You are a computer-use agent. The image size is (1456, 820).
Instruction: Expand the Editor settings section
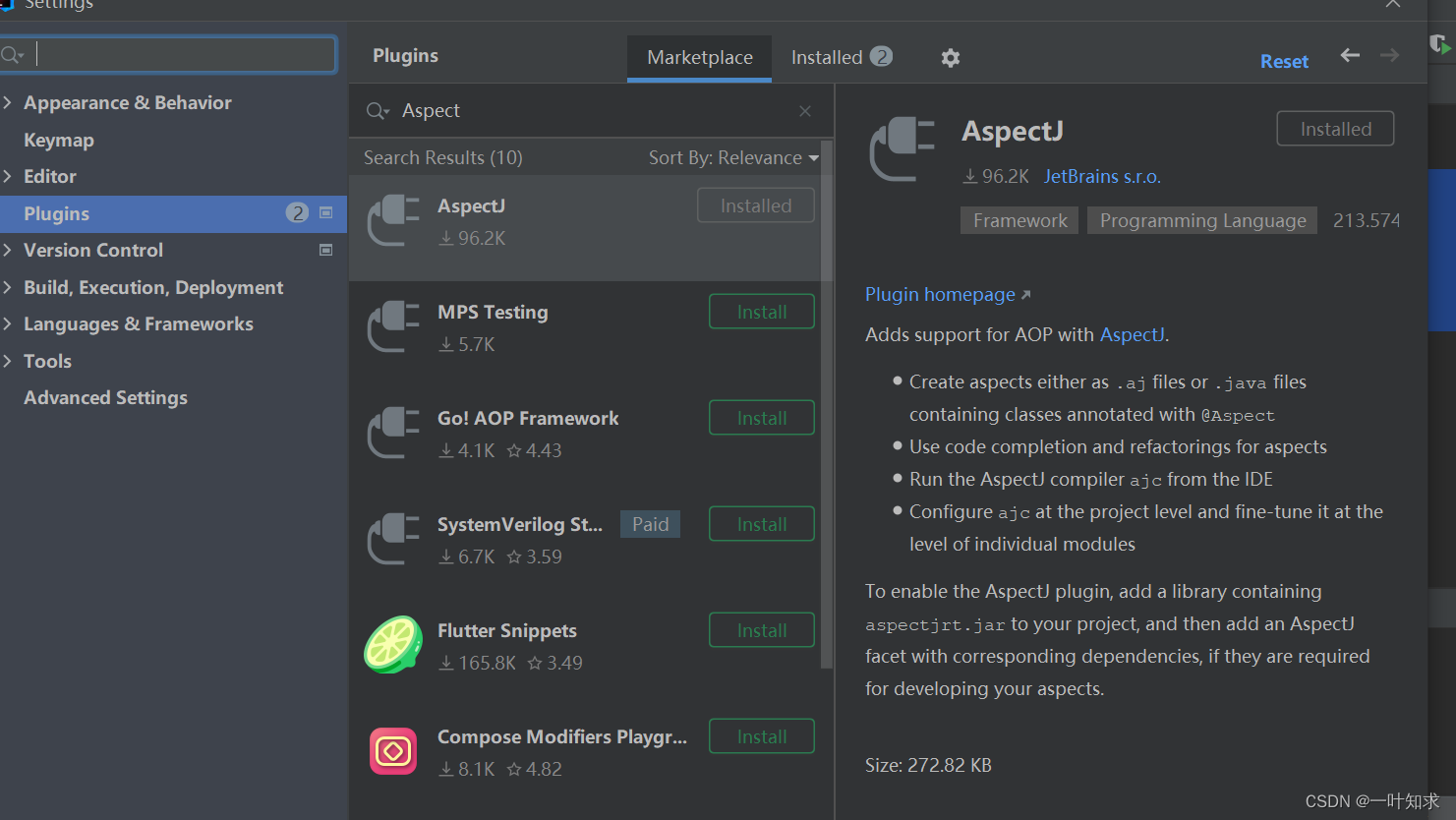(x=8, y=176)
